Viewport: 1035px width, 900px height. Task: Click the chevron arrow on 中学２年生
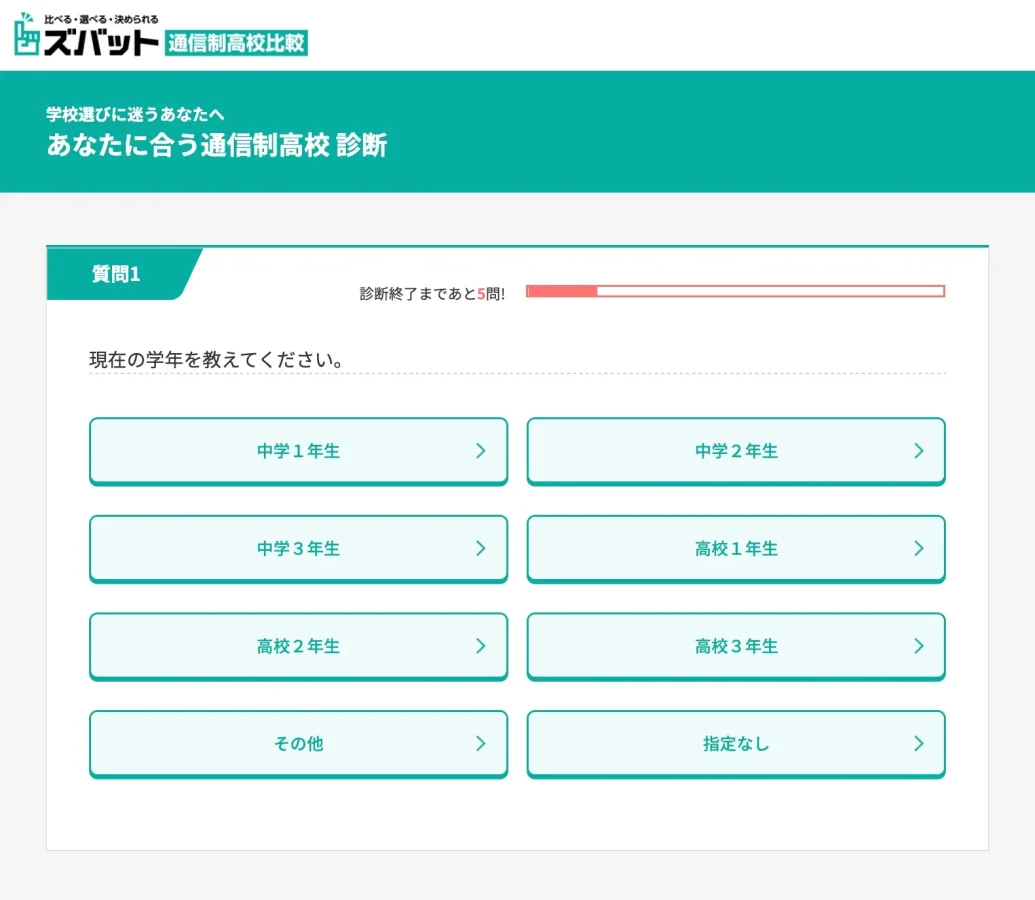point(919,451)
